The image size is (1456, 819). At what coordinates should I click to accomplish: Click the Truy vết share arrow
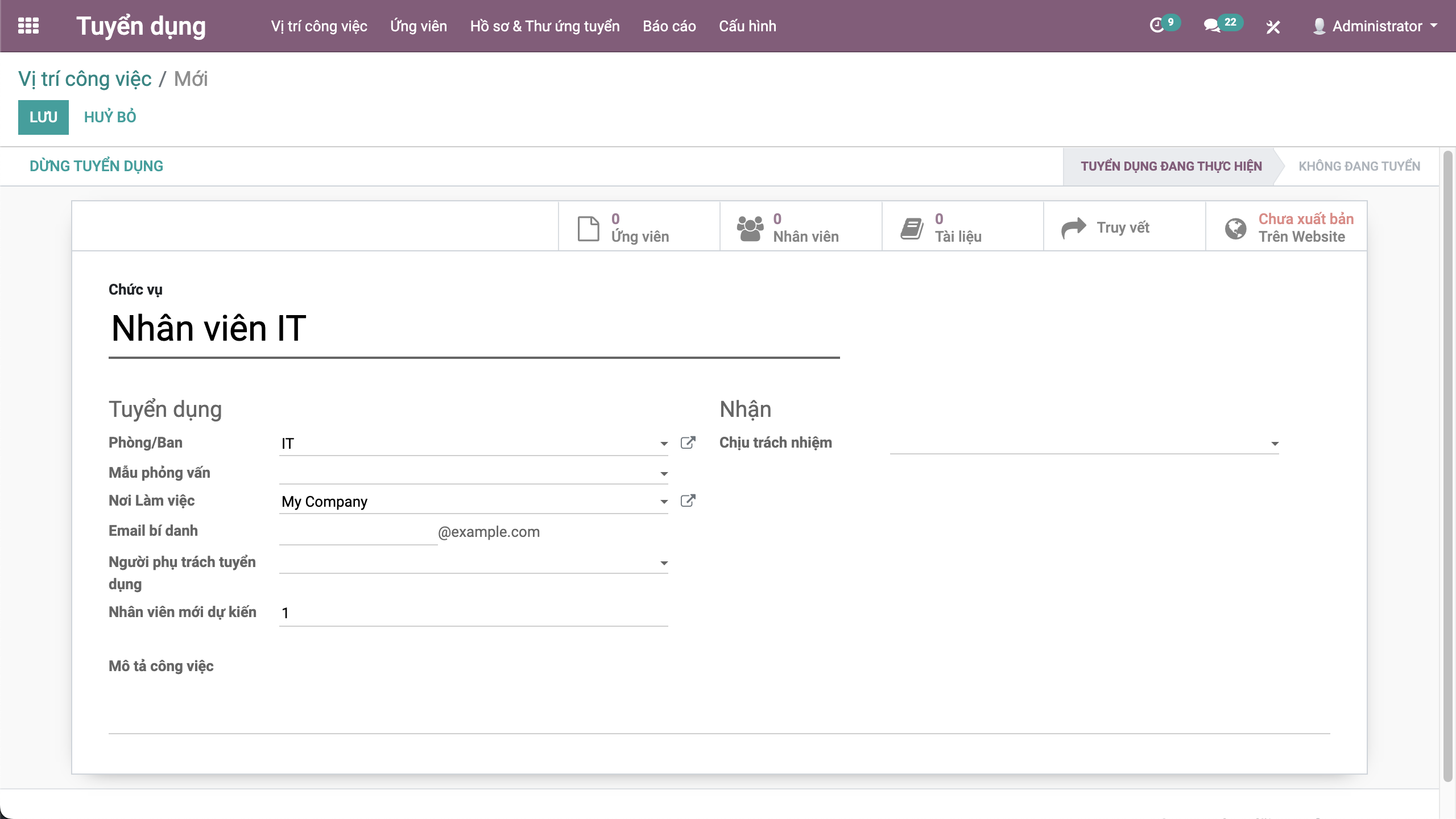[1073, 228]
